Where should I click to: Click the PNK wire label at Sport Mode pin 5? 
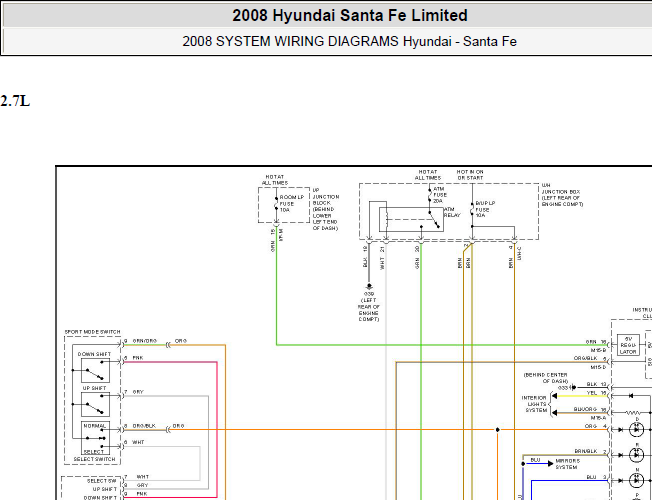coord(138,358)
